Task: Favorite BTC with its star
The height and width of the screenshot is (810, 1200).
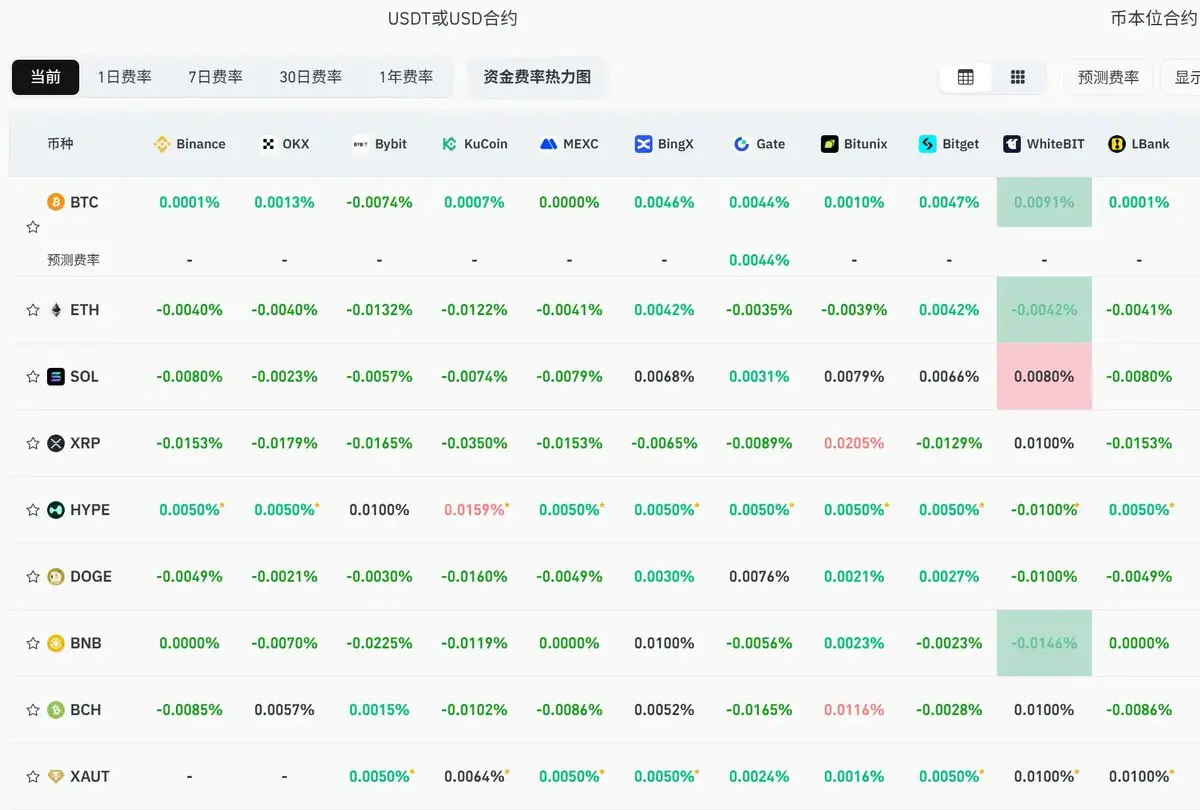Action: tap(33, 227)
